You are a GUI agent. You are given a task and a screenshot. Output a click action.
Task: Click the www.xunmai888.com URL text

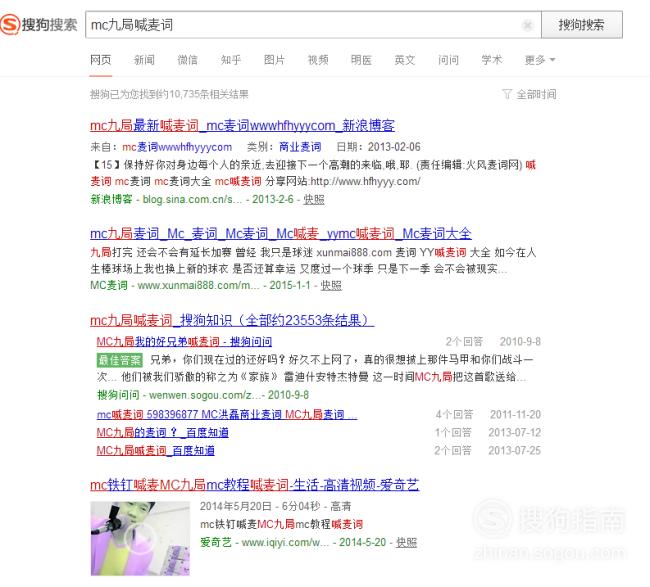tap(199, 285)
